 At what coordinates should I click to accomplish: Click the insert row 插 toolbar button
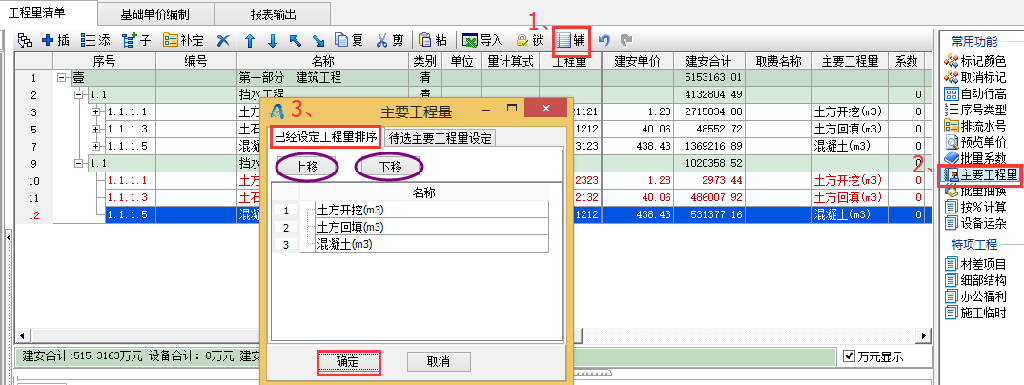[x=56, y=40]
